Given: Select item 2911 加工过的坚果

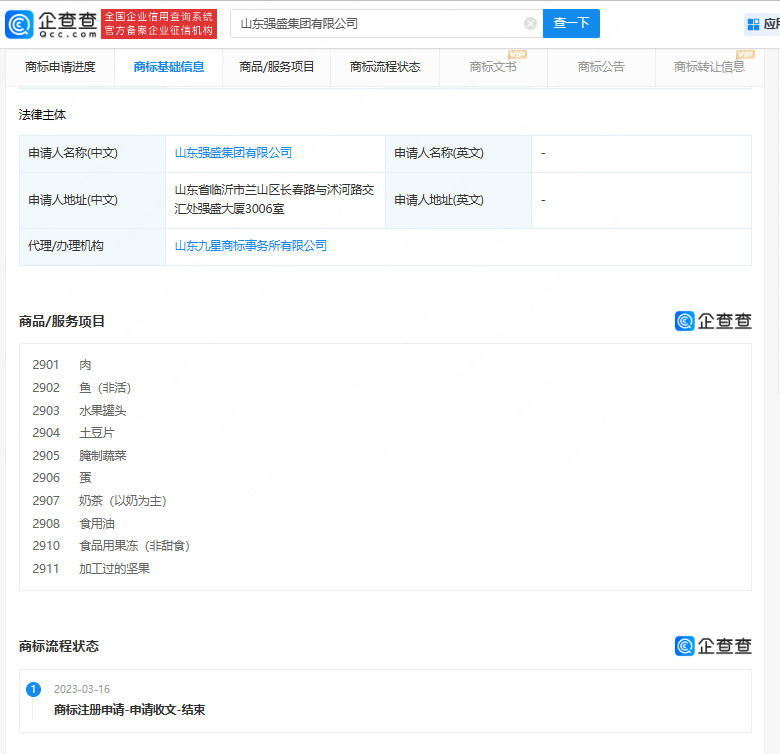Looking at the screenshot, I should coord(91,569).
